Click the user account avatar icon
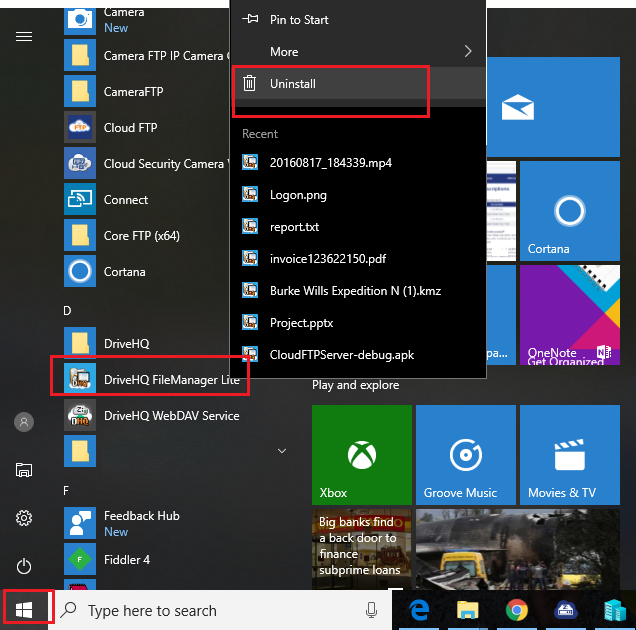 (x=24, y=422)
